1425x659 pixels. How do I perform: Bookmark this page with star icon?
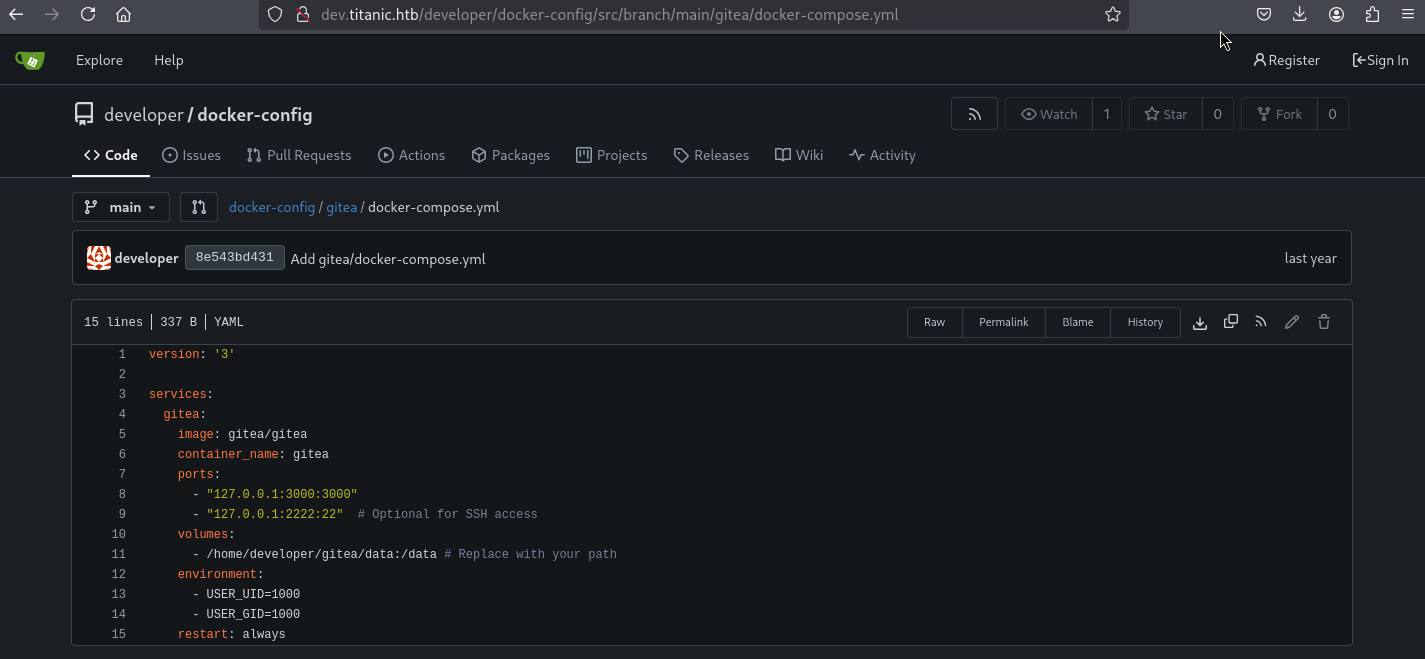[x=1112, y=14]
